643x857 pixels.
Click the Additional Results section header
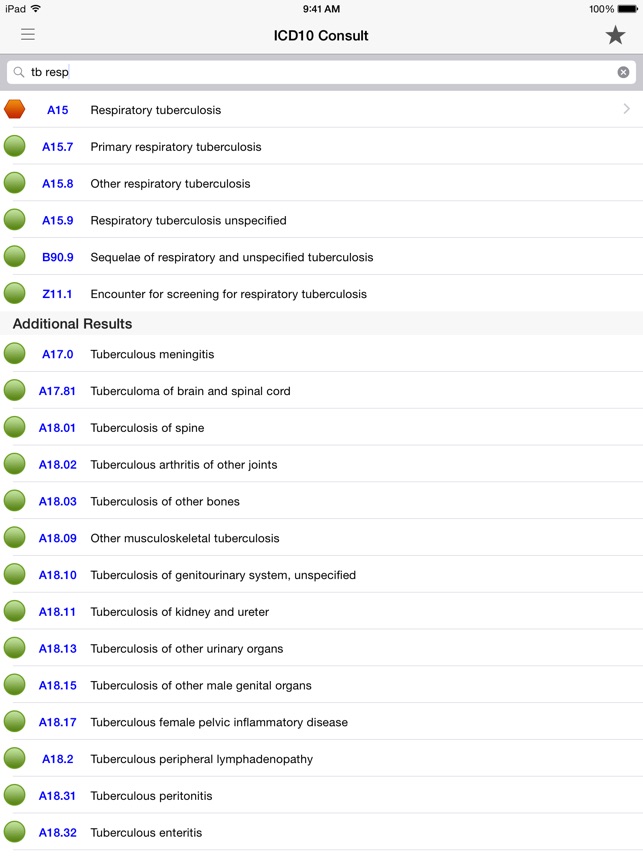tap(72, 324)
